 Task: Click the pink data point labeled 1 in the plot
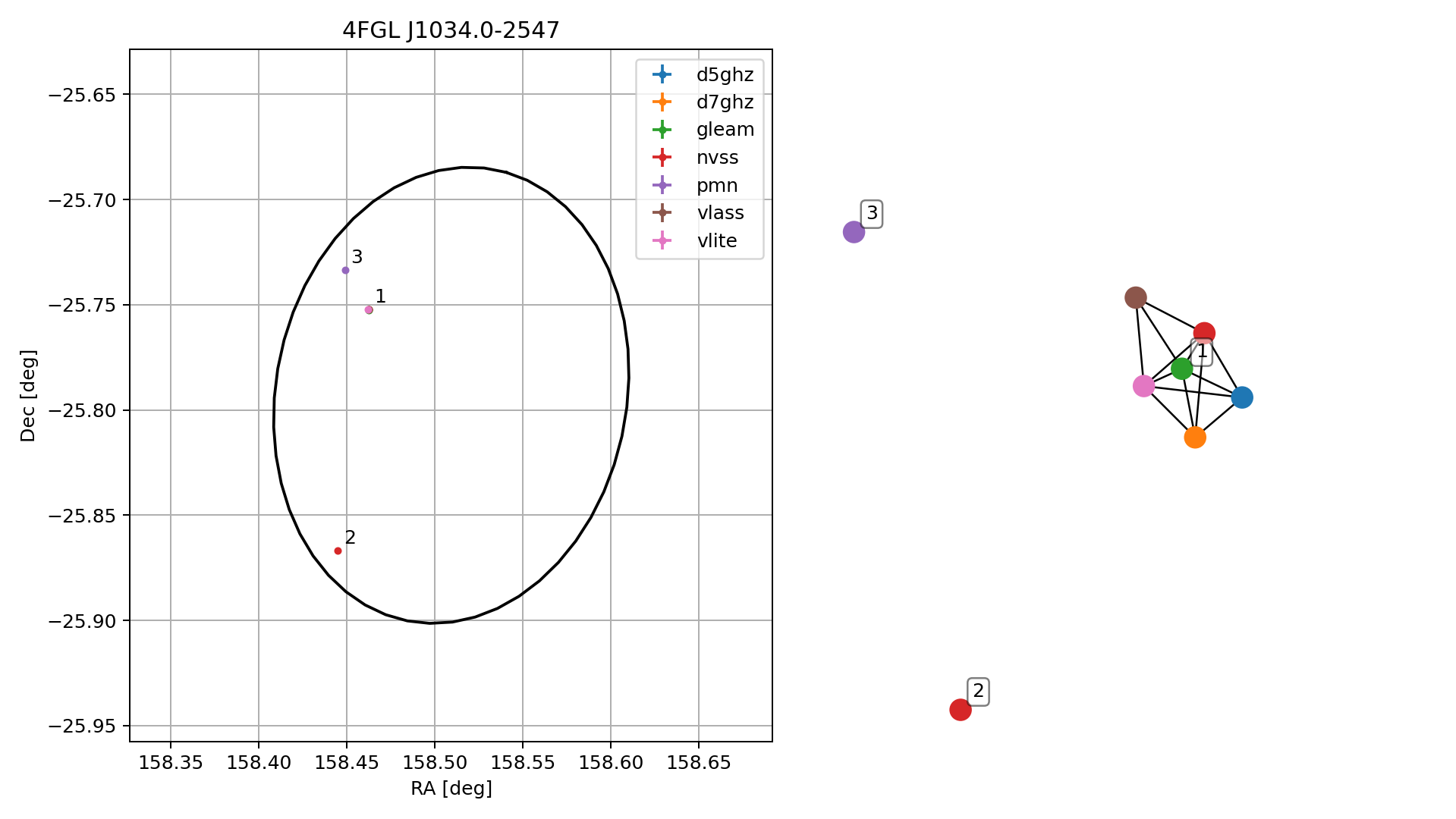click(369, 309)
